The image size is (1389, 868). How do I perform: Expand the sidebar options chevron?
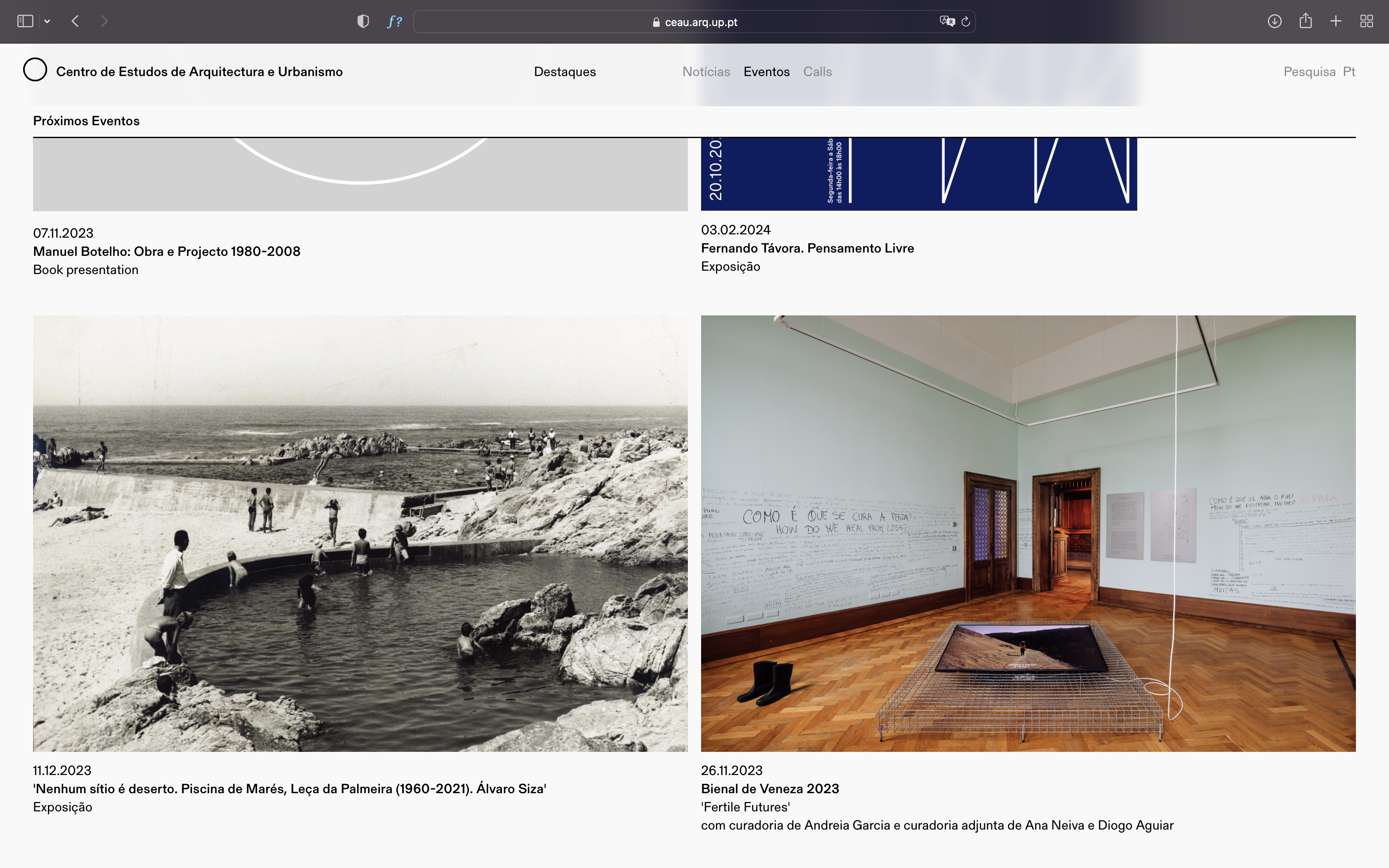pos(47,21)
